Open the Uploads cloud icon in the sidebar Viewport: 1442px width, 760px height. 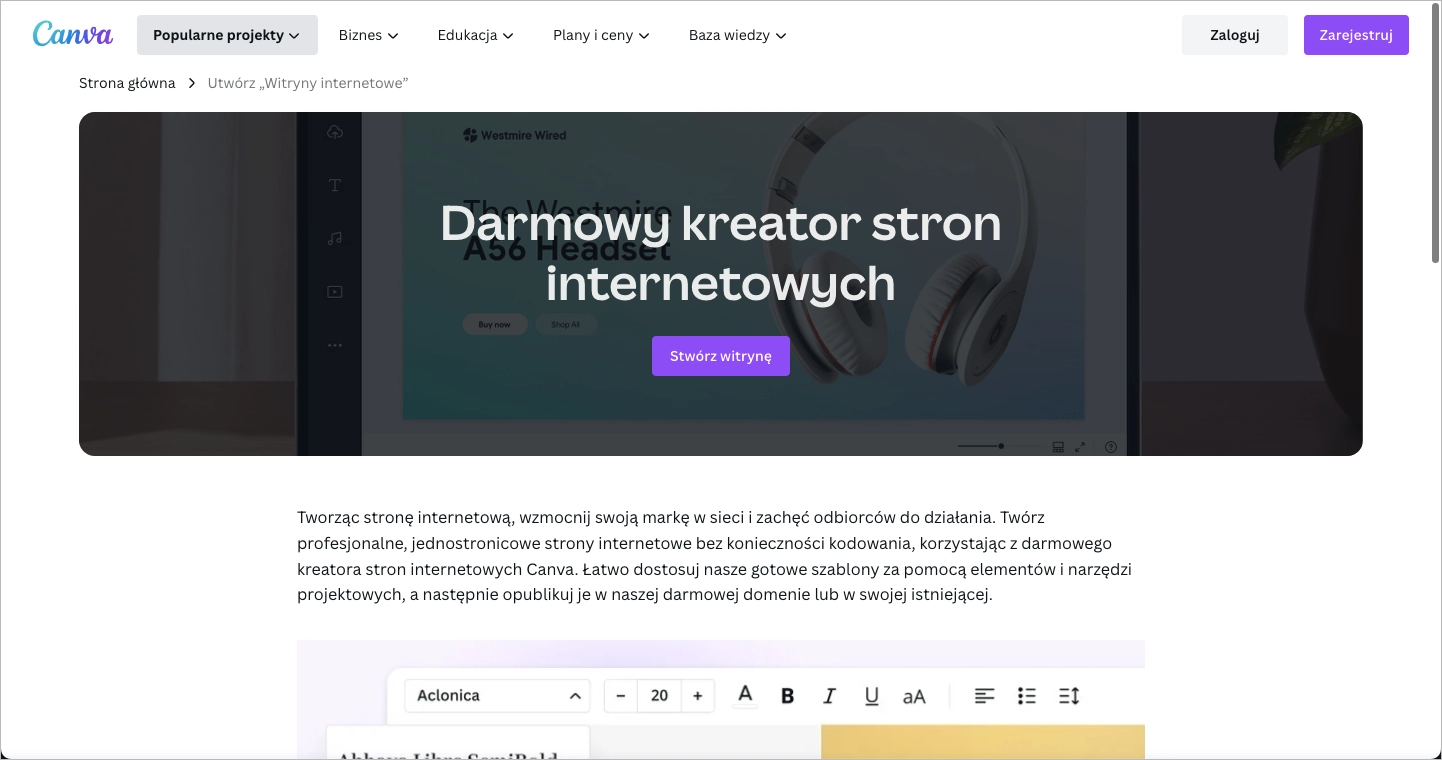click(x=335, y=131)
